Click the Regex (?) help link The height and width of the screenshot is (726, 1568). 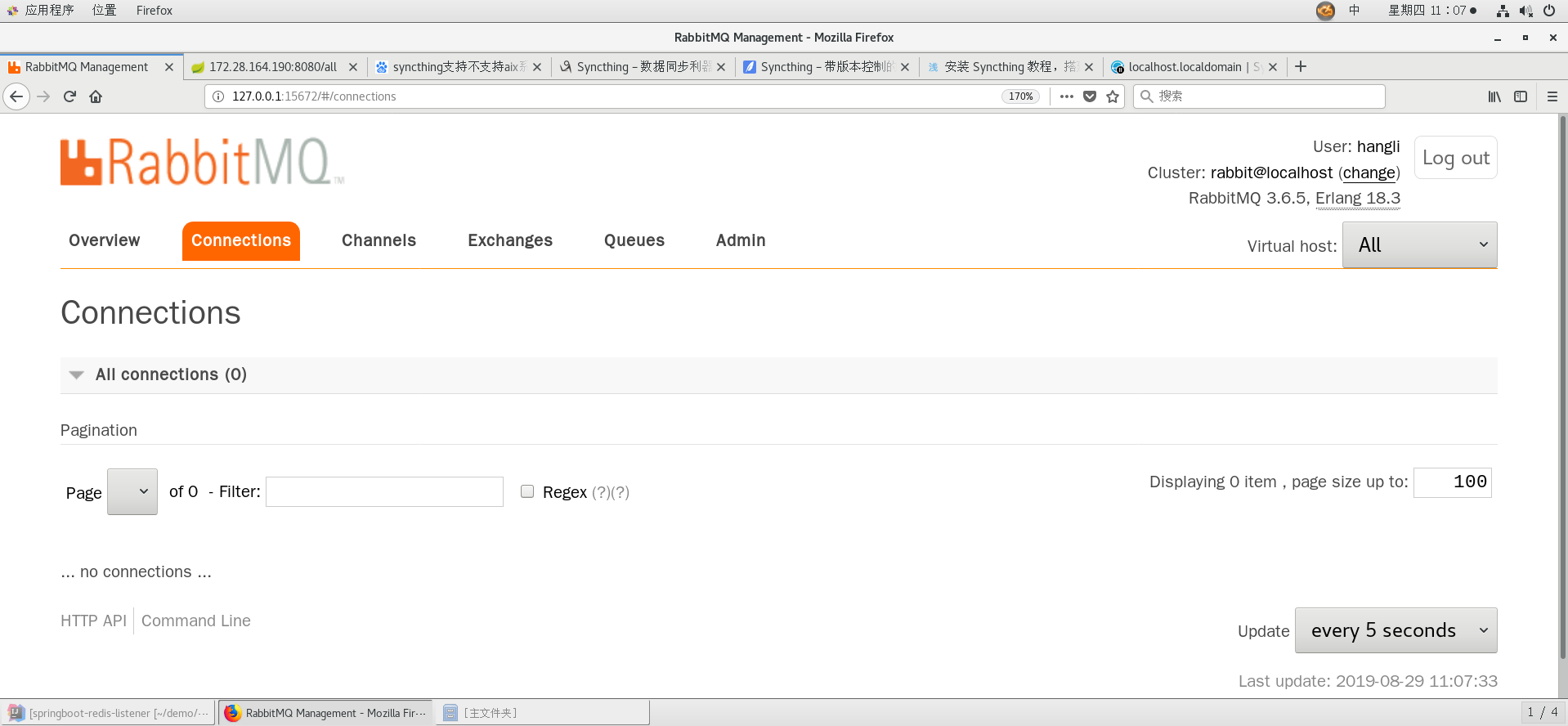[x=601, y=492]
